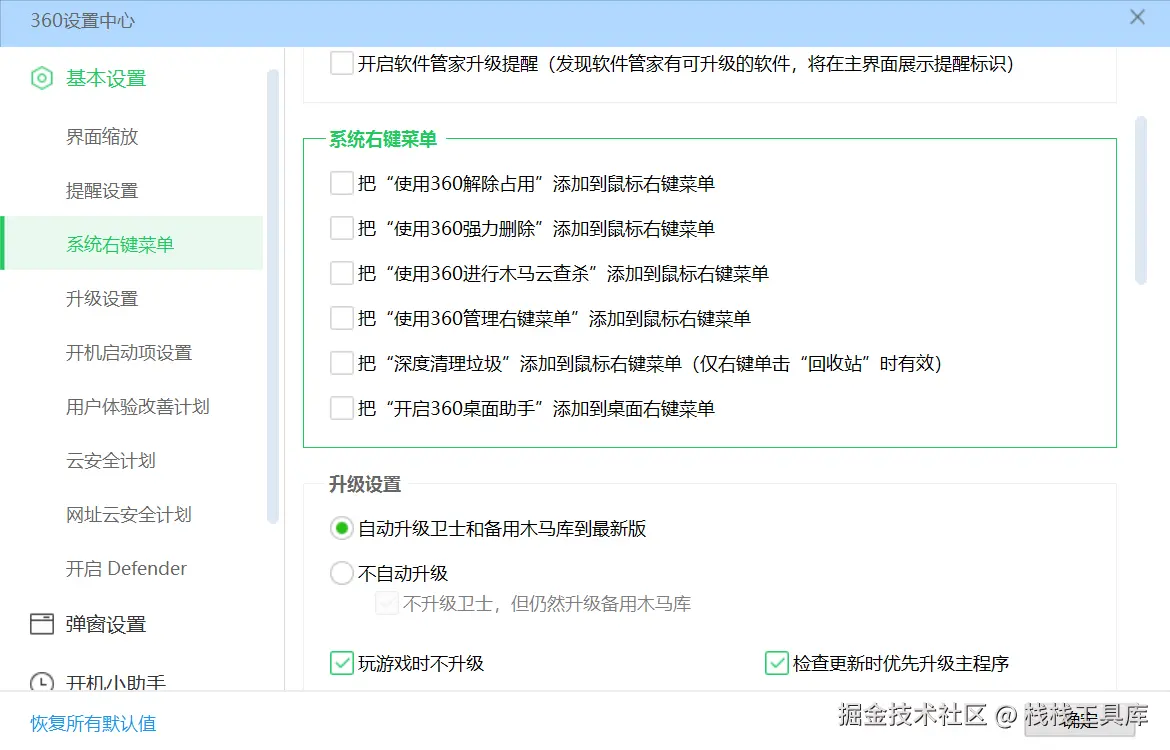Click the 升级设置 section heading
The height and width of the screenshot is (750, 1170).
click(366, 484)
